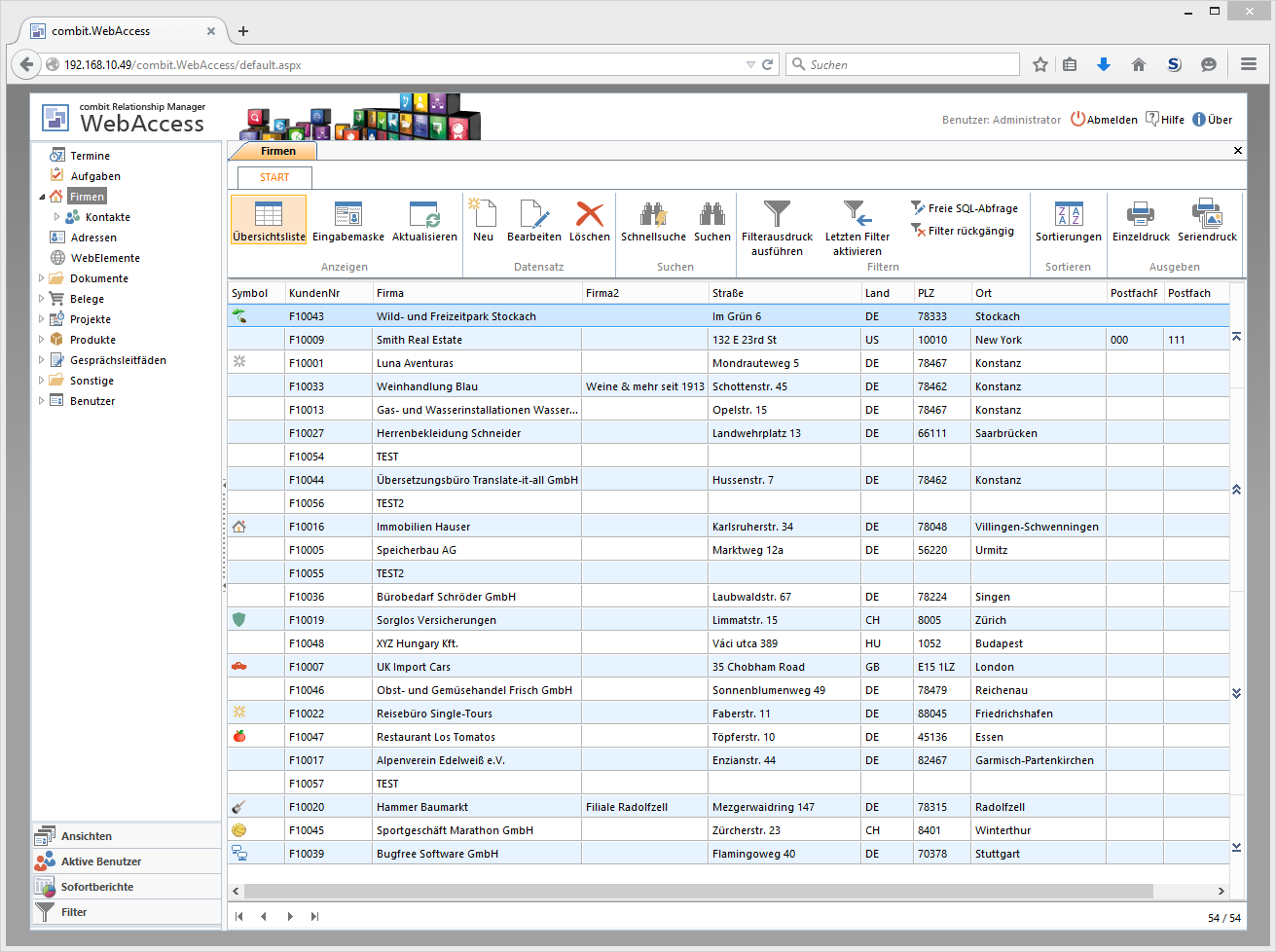
Task: Open Aktive Benutzer panel
Action: (101, 861)
